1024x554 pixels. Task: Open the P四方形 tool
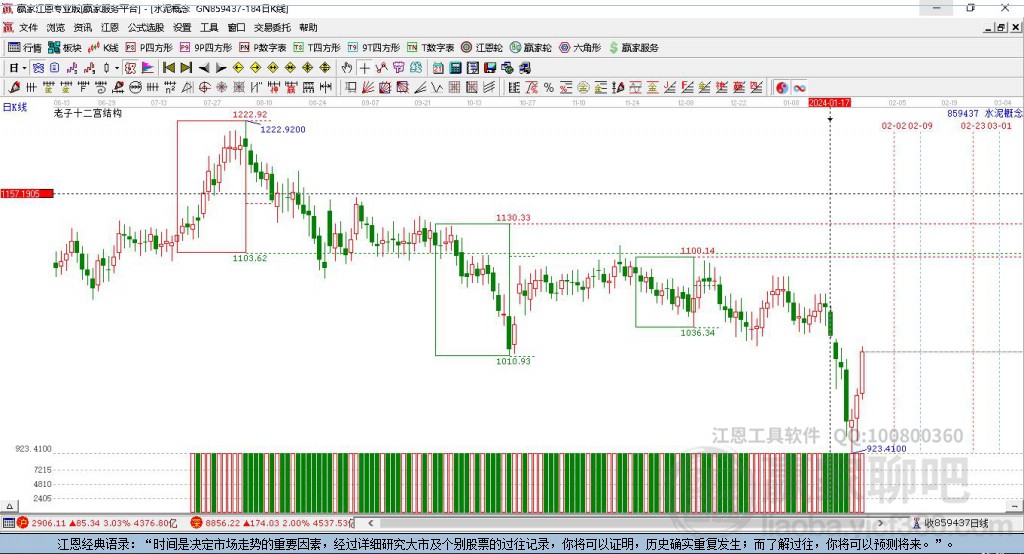[x=149, y=48]
